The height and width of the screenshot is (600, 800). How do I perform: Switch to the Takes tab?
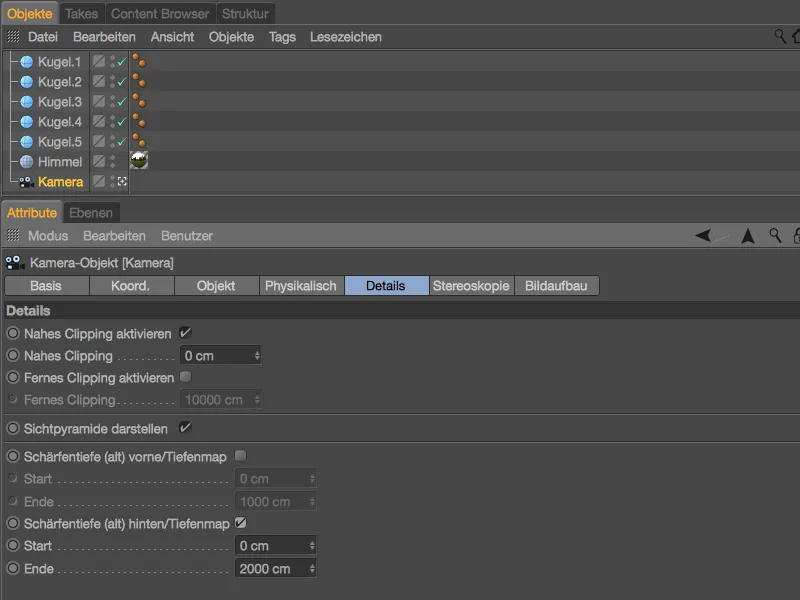(x=82, y=14)
